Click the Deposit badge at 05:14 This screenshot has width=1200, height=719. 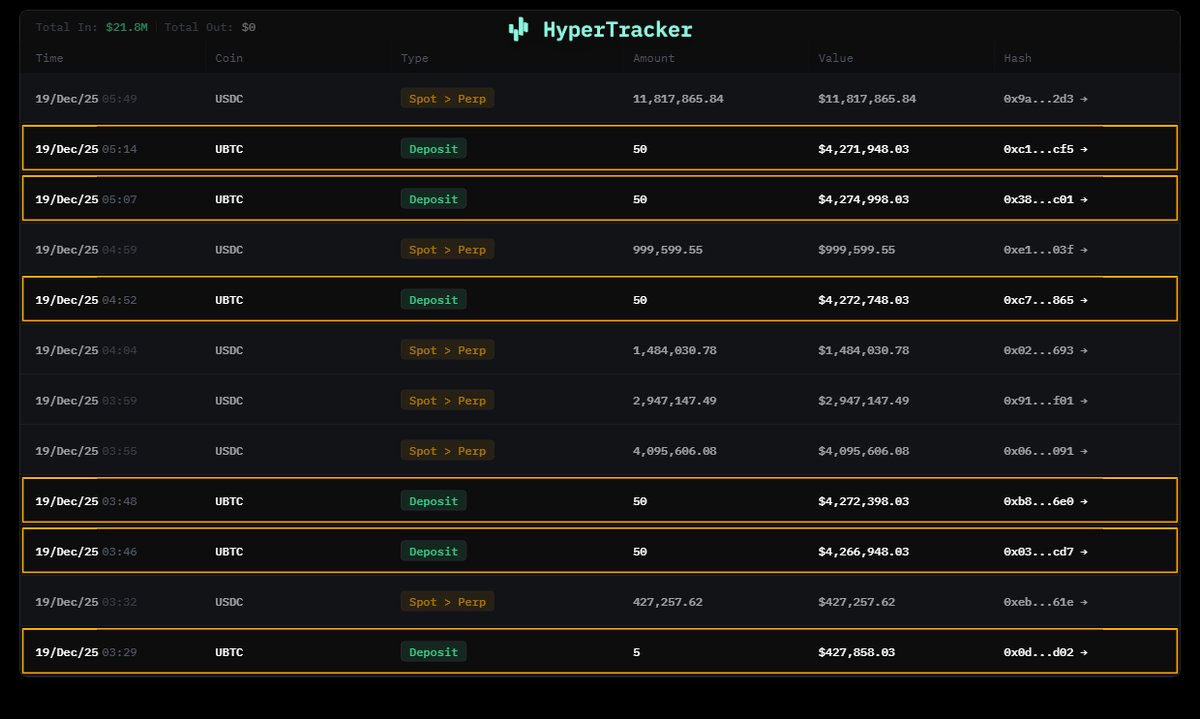coord(433,149)
